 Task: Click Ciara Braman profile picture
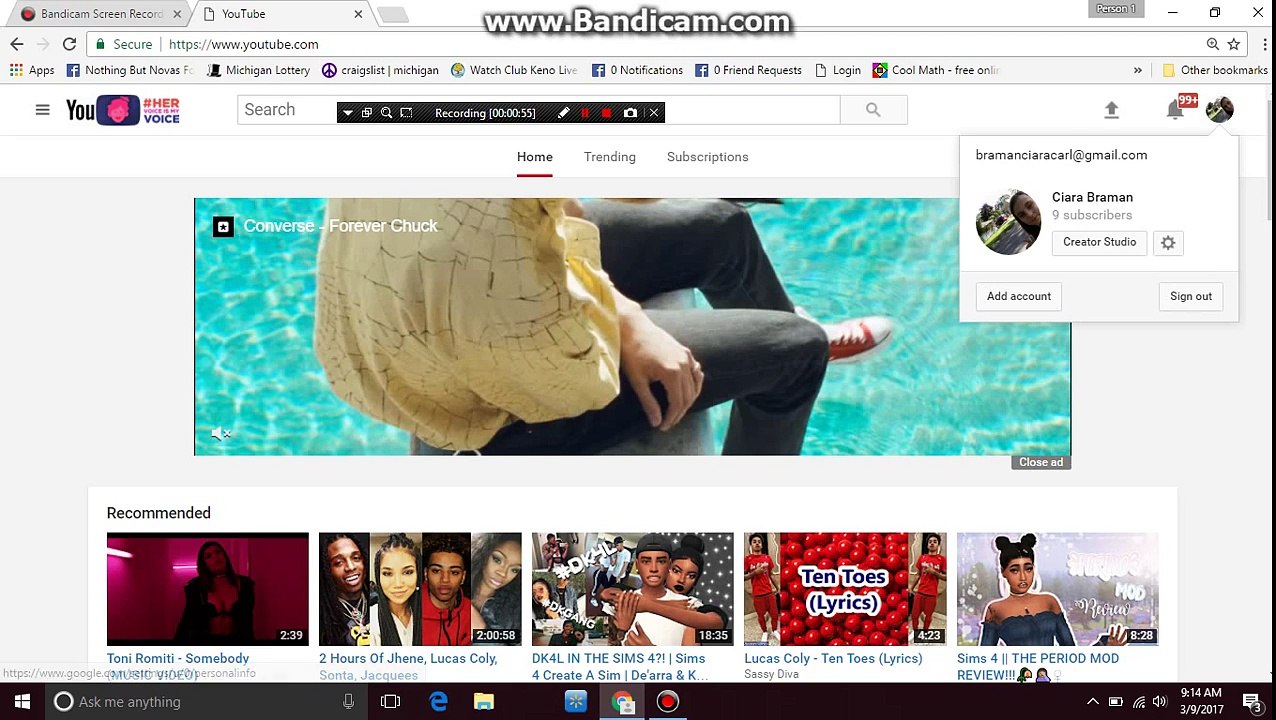click(1008, 222)
